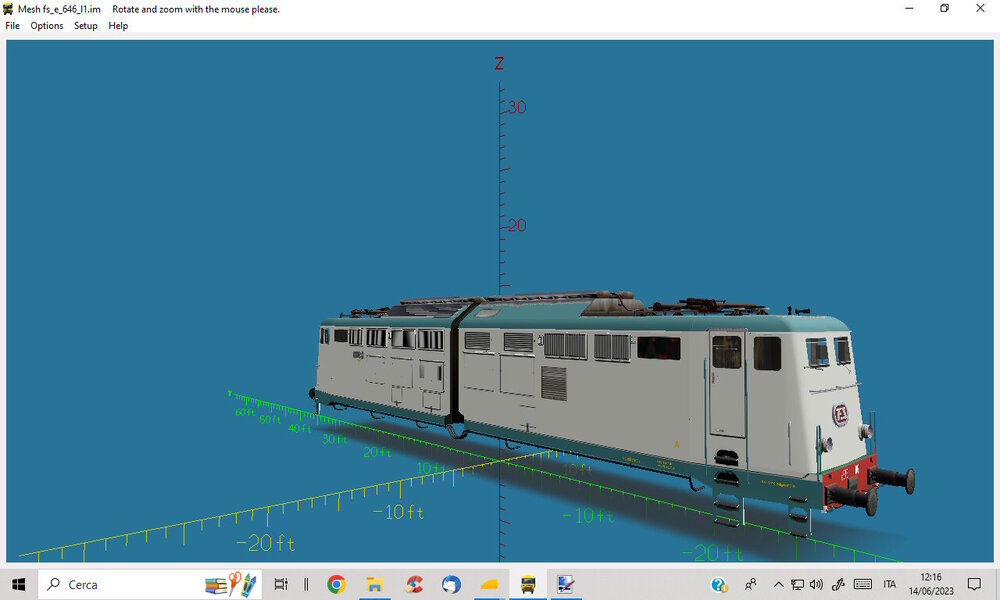
Task: Restore down the mesh viewer window
Action: pyautogui.click(x=945, y=8)
